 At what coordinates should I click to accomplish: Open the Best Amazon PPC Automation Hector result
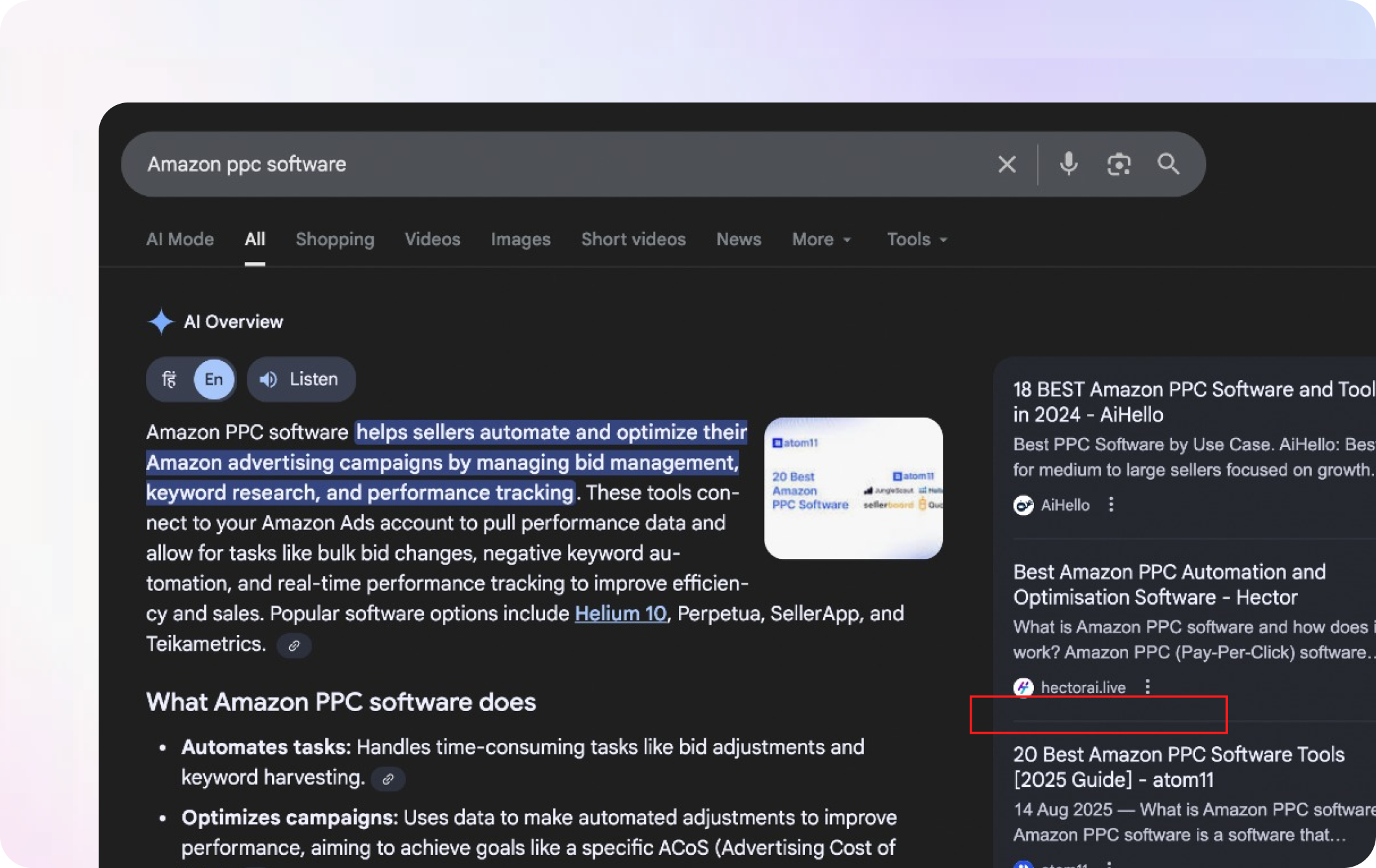point(1170,585)
